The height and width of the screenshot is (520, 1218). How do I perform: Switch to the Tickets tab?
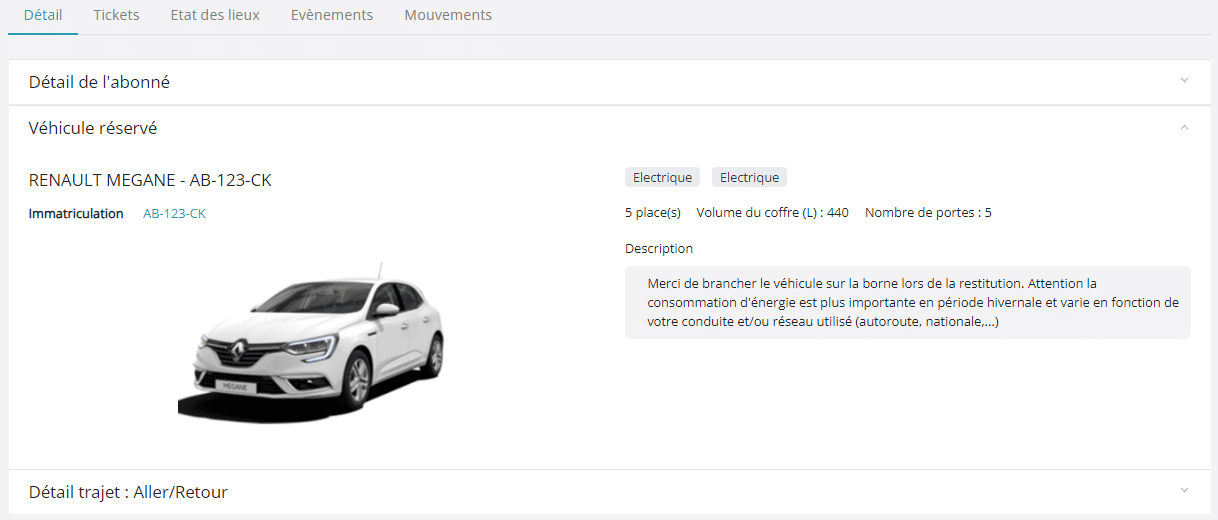[116, 16]
